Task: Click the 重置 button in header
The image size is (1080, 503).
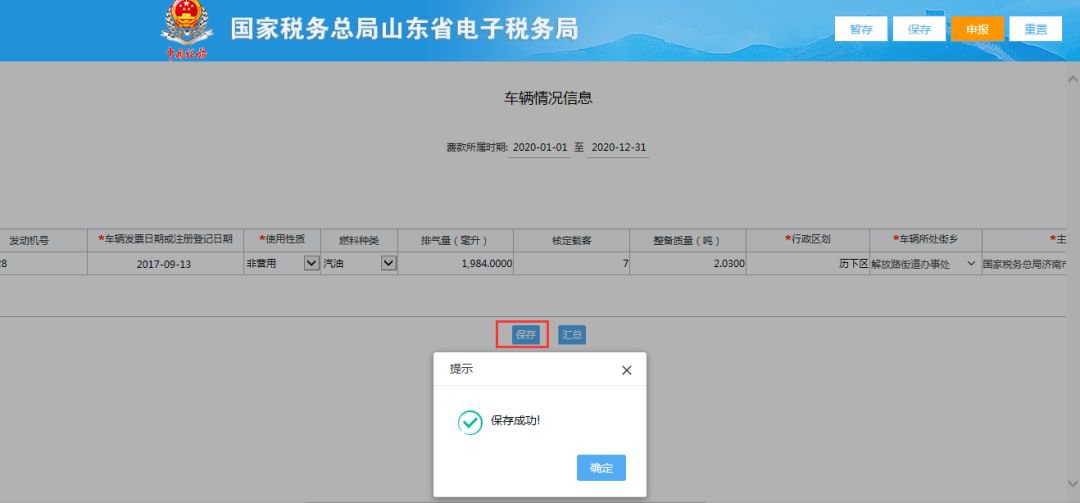Action: point(1035,30)
